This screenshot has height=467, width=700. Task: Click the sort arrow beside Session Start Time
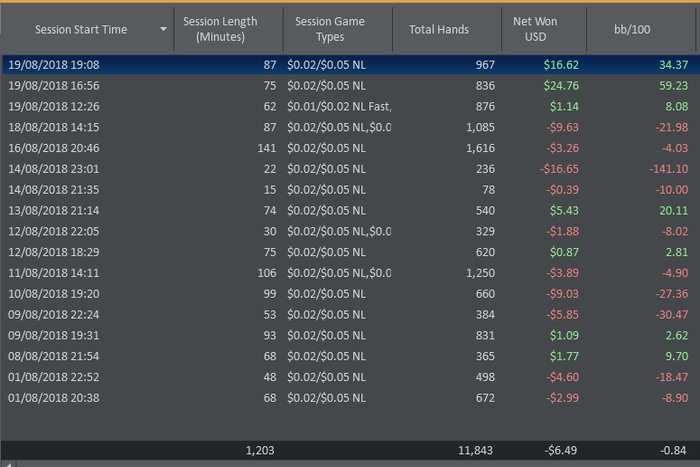click(x=163, y=29)
